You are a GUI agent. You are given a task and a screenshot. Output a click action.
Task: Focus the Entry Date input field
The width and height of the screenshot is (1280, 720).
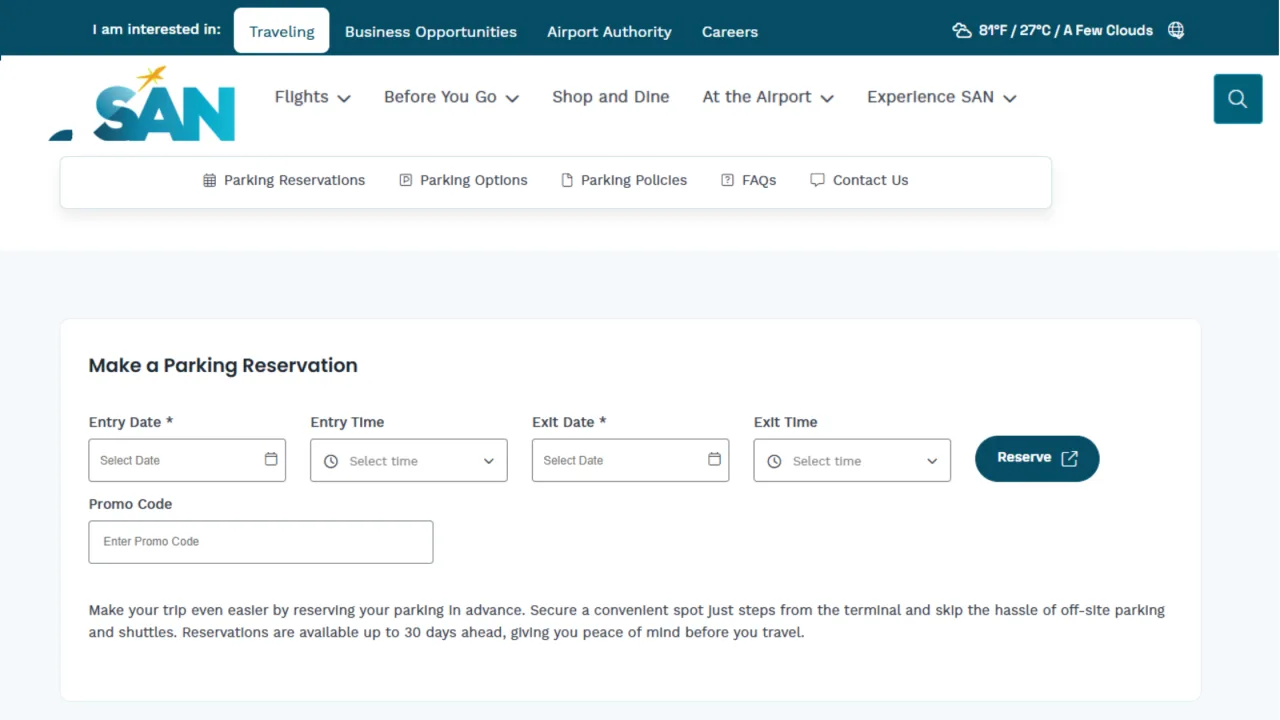coord(187,460)
